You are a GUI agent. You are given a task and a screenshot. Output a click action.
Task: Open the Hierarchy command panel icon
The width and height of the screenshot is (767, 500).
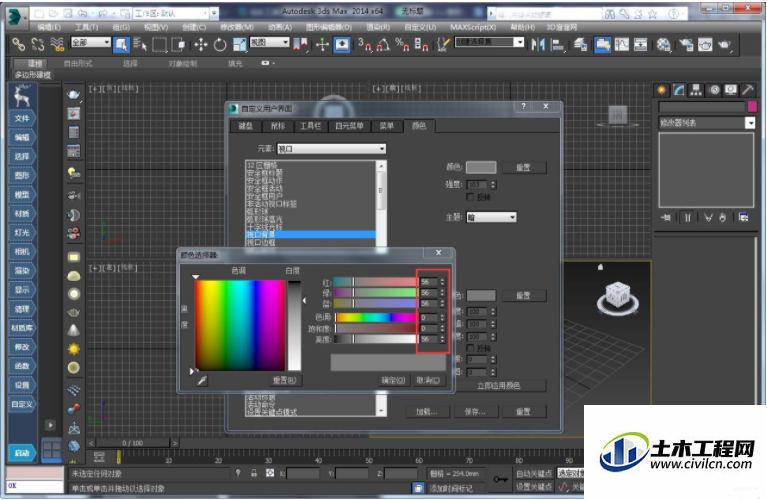pos(696,90)
